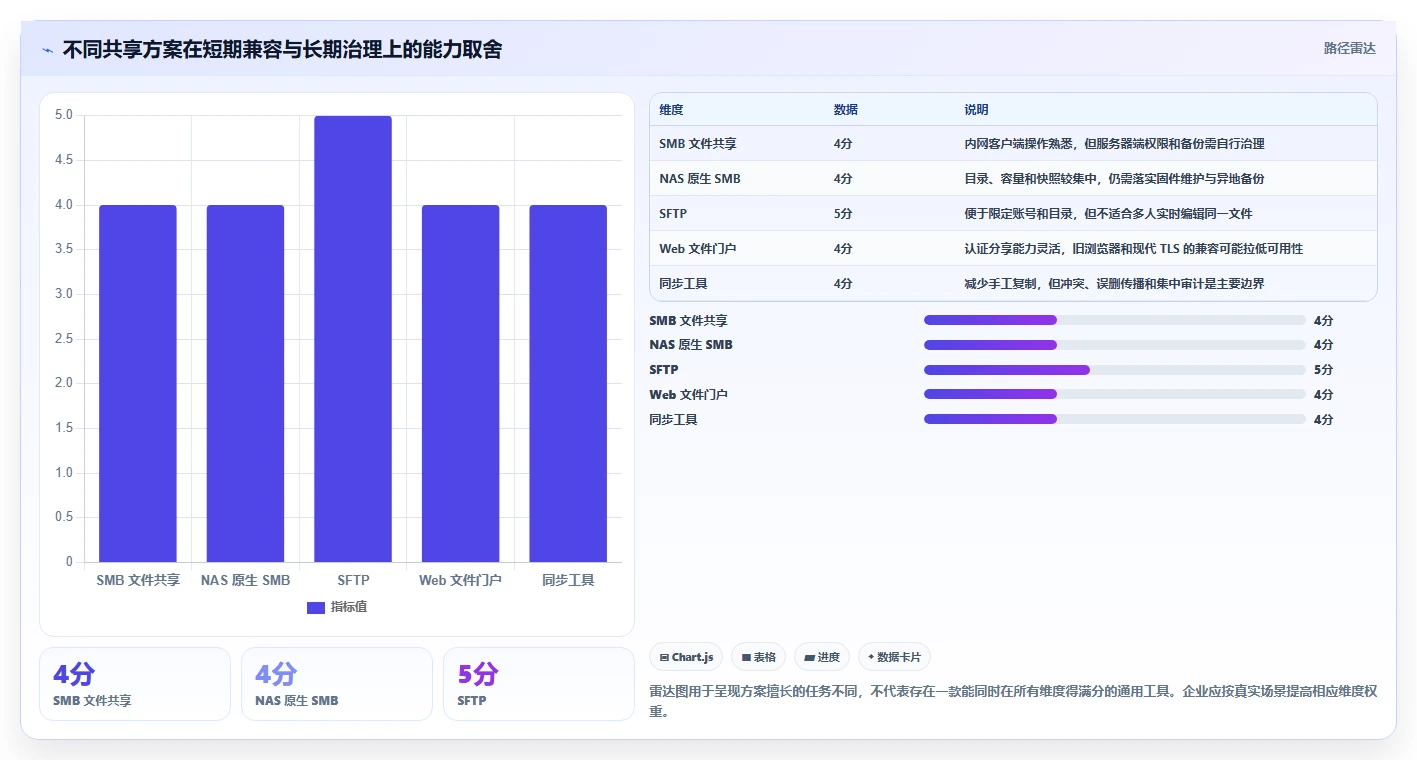Screen dimensions: 1417x760
Task: Click Web 文件门户 x-axis label
Action: click(460, 580)
